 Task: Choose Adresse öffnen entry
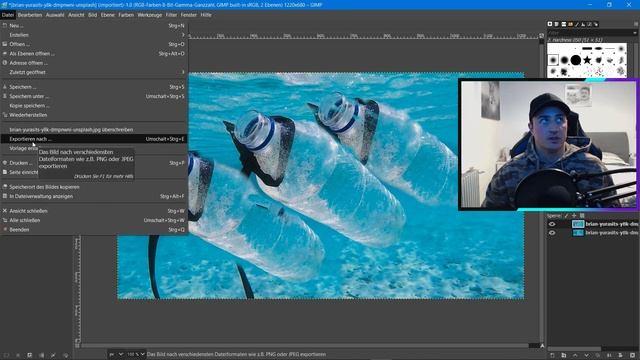93,63
